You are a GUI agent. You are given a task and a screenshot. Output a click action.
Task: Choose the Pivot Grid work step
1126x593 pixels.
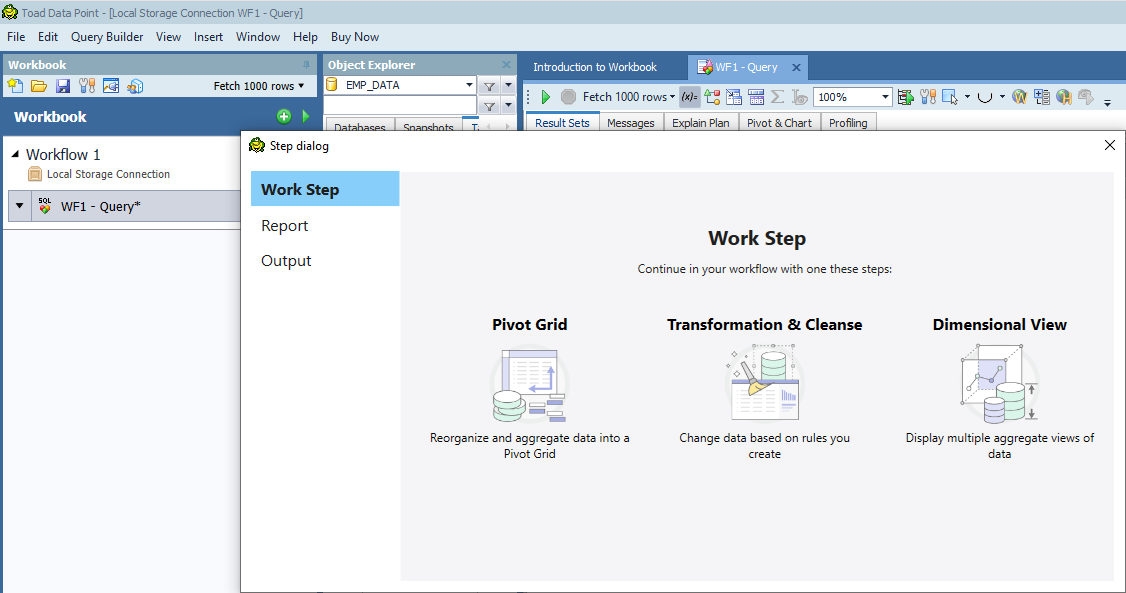[530, 388]
